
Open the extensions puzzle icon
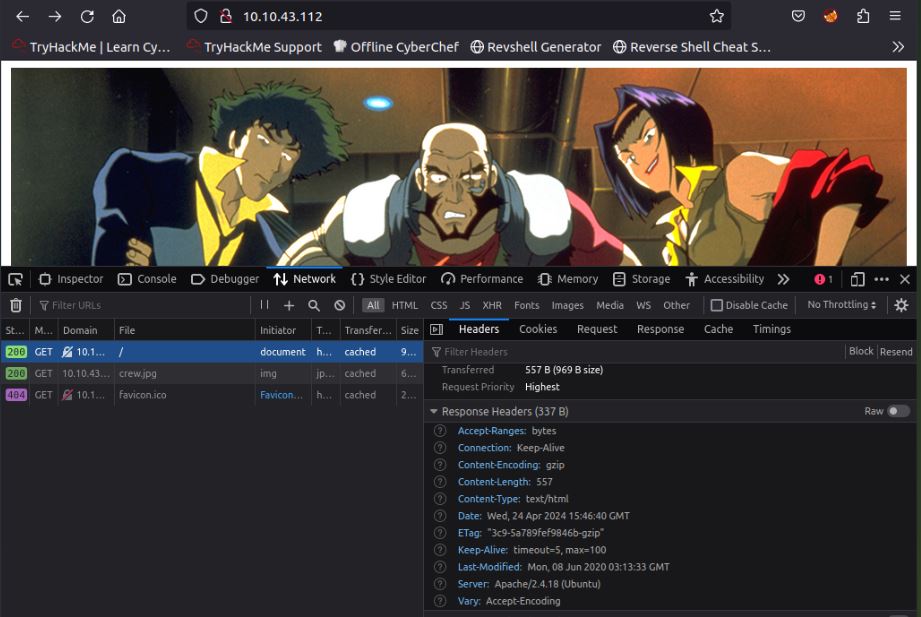(x=863, y=16)
